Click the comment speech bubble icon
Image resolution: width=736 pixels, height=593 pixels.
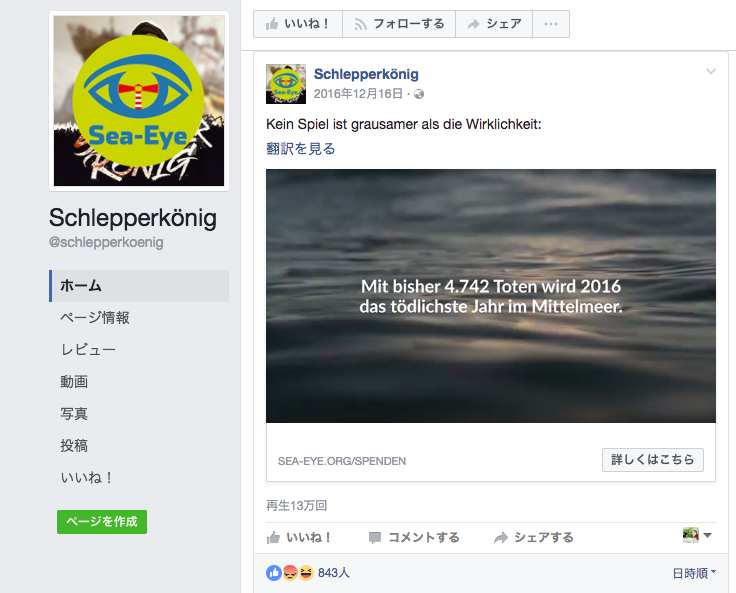pyautogui.click(x=375, y=538)
